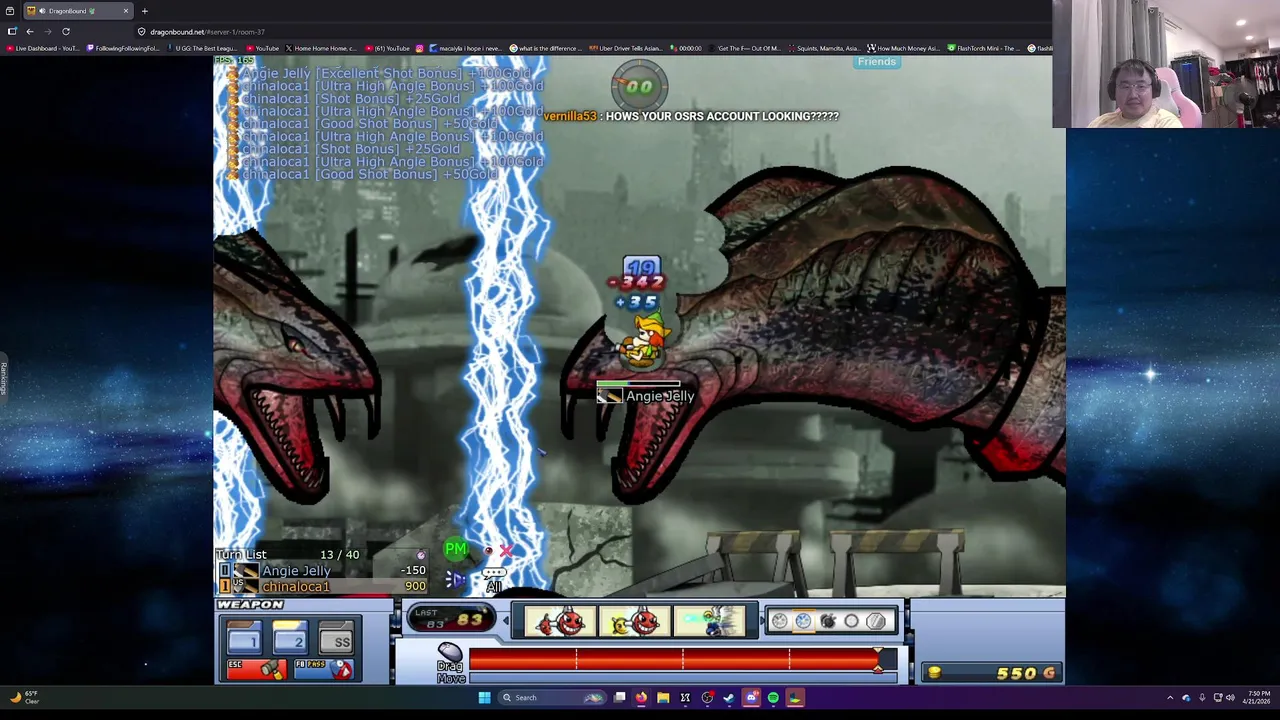1280x720 pixels.
Task: Select the SS special weapon slot
Action: (x=337, y=637)
